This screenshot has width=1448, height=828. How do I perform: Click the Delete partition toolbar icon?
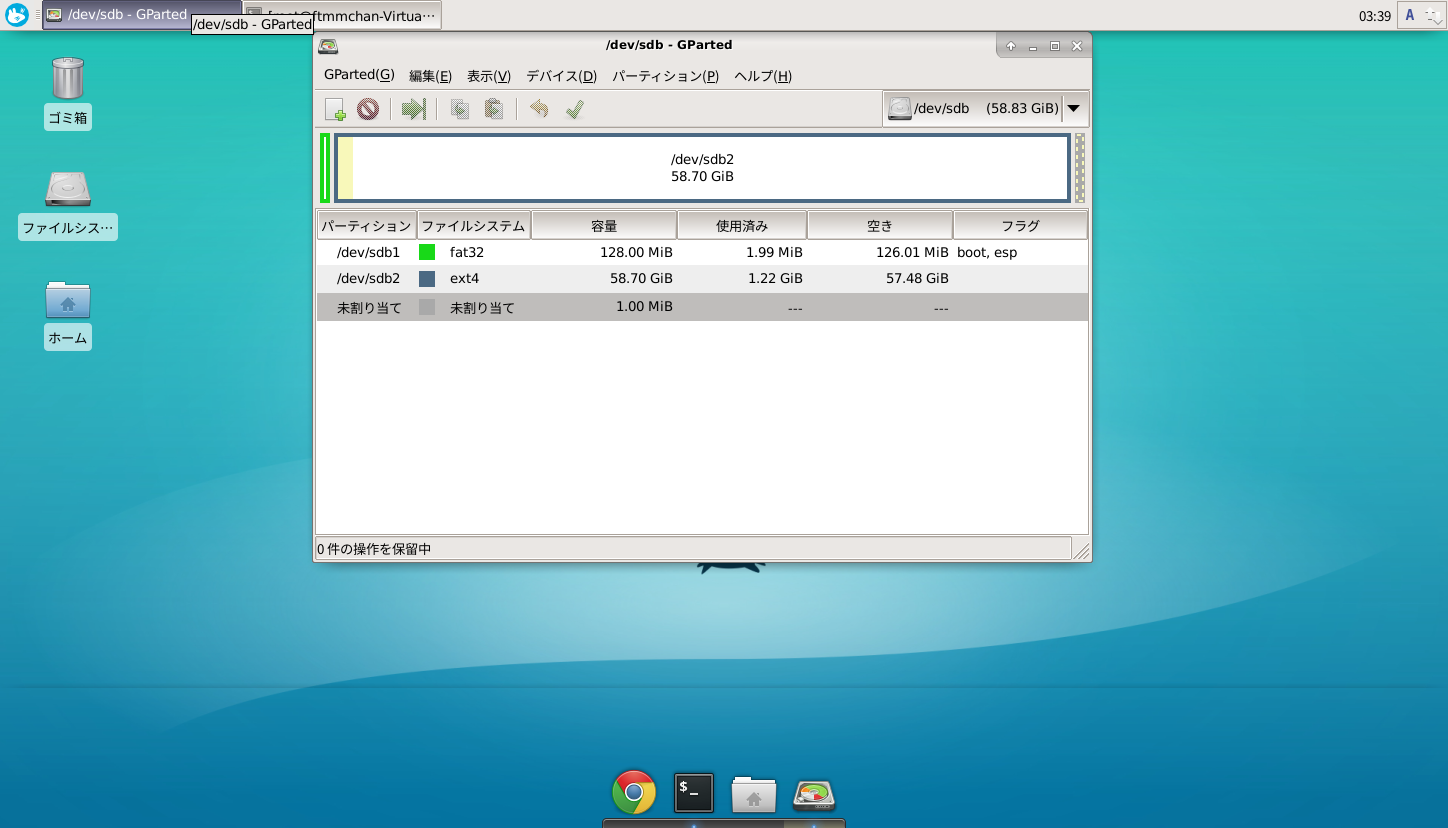tap(368, 109)
